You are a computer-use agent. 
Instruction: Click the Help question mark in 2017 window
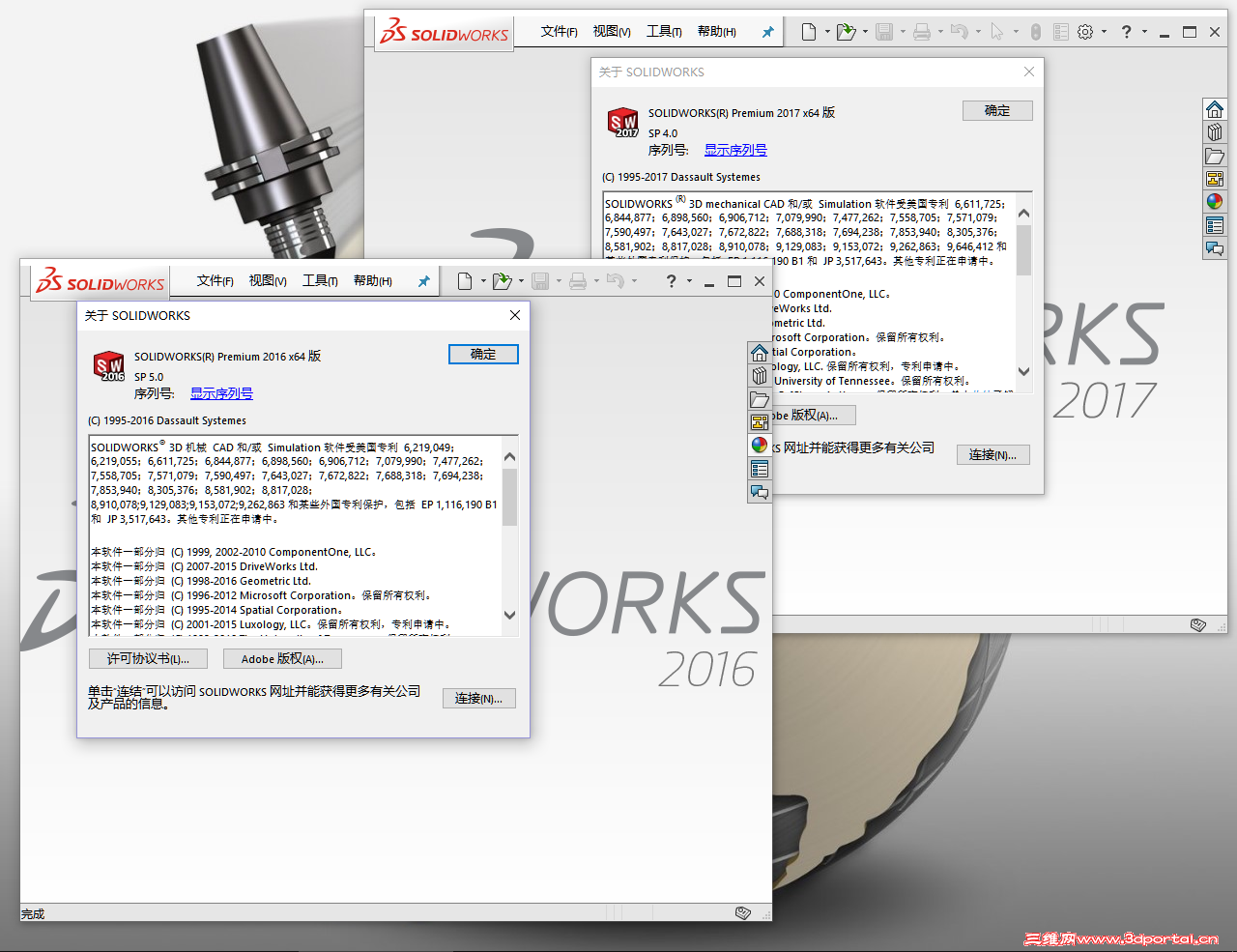tap(1126, 32)
